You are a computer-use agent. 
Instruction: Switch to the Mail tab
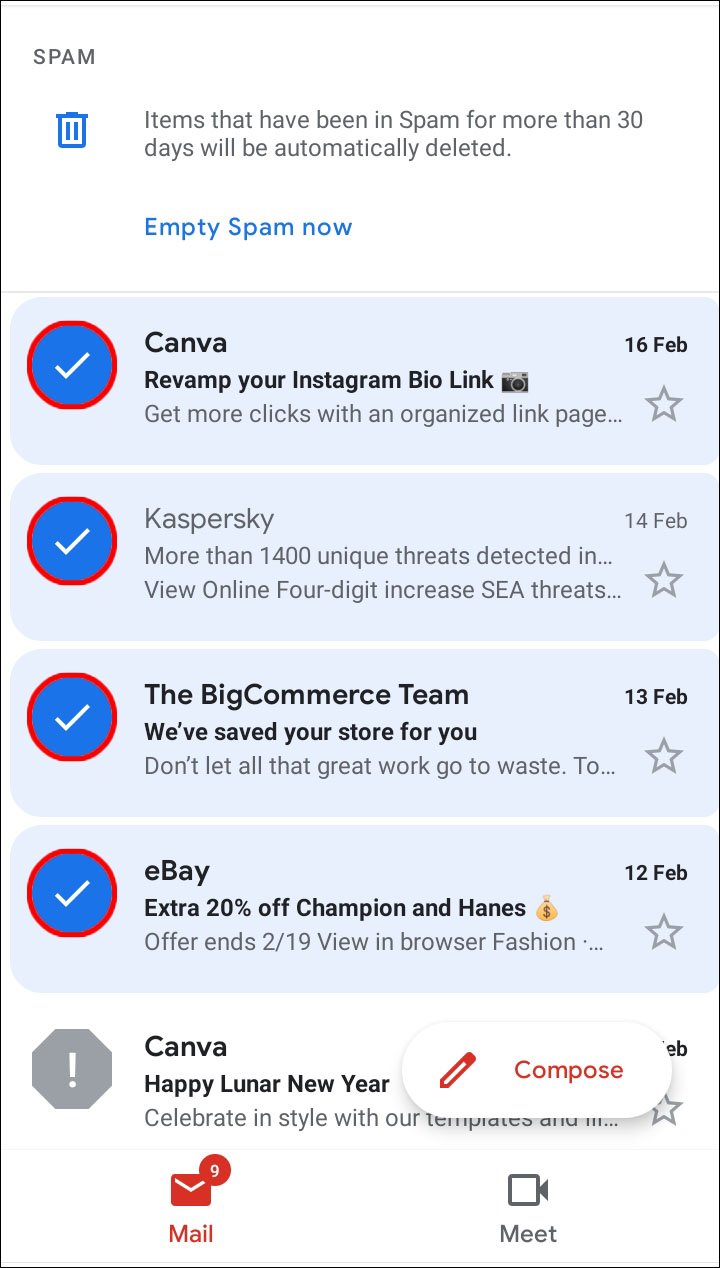[x=191, y=1206]
